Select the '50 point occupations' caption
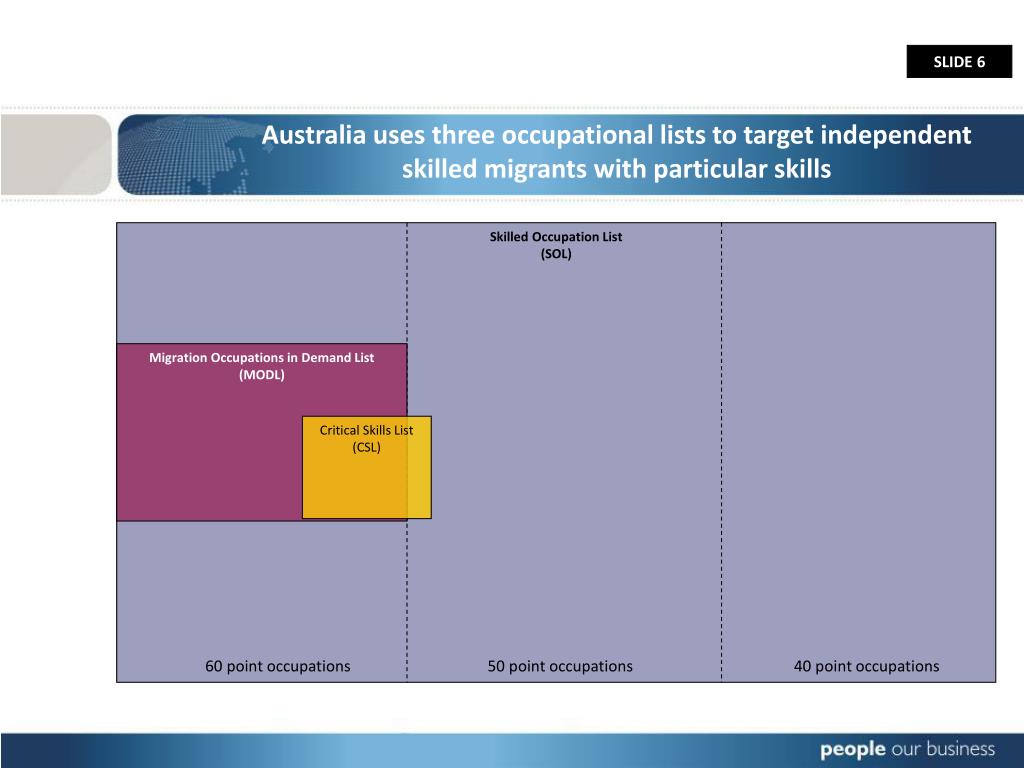 tap(560, 666)
